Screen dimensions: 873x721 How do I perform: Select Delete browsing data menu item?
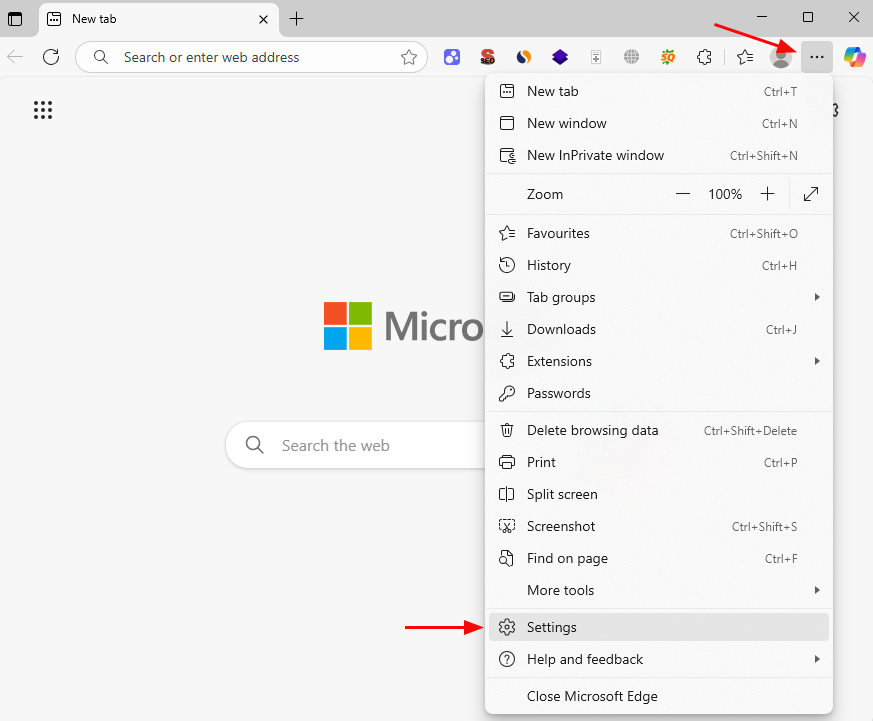[592, 430]
